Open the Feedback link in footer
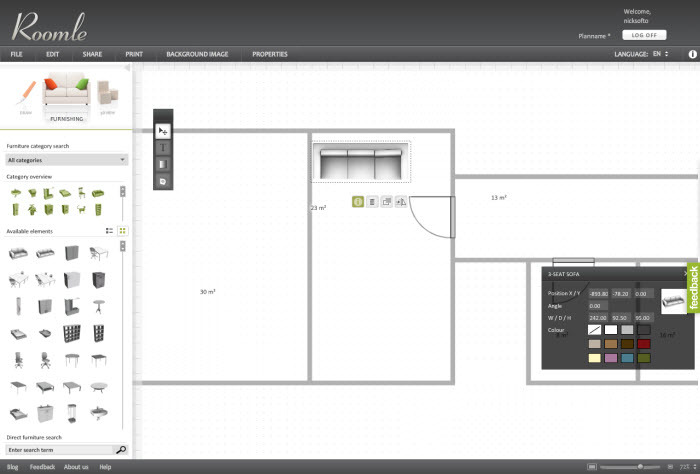Viewport: 700px width, 474px height. pyautogui.click(x=42, y=467)
